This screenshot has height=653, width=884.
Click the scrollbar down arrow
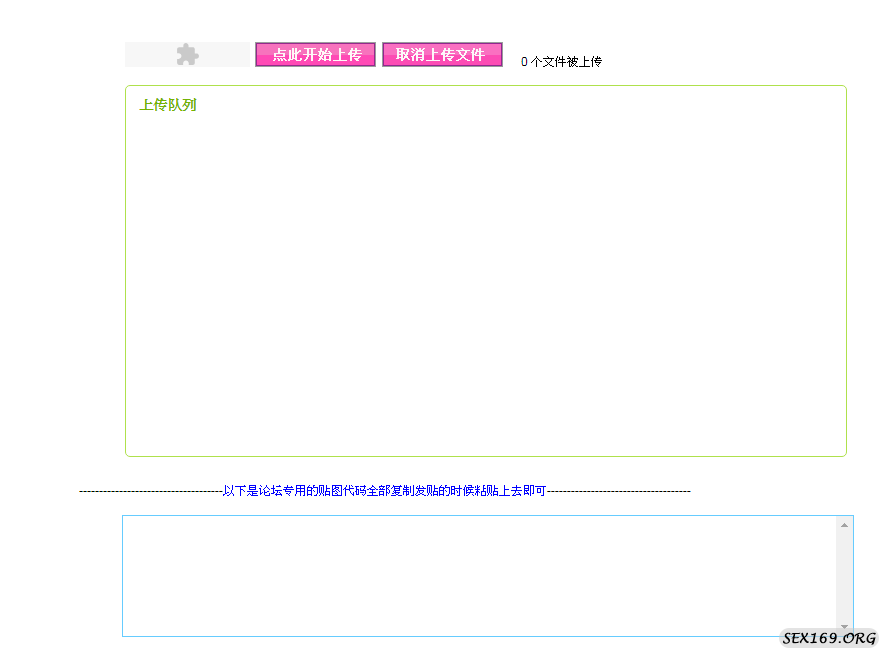(845, 625)
